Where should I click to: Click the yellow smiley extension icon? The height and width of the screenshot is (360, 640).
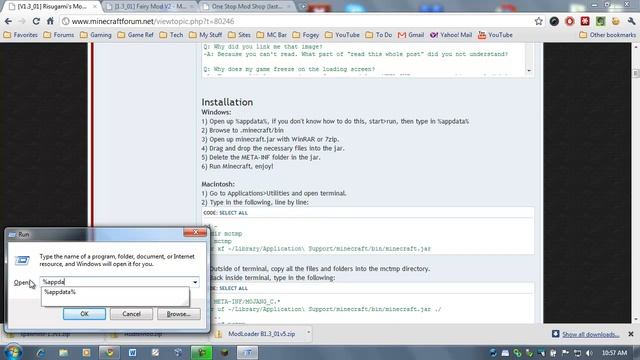click(616, 21)
